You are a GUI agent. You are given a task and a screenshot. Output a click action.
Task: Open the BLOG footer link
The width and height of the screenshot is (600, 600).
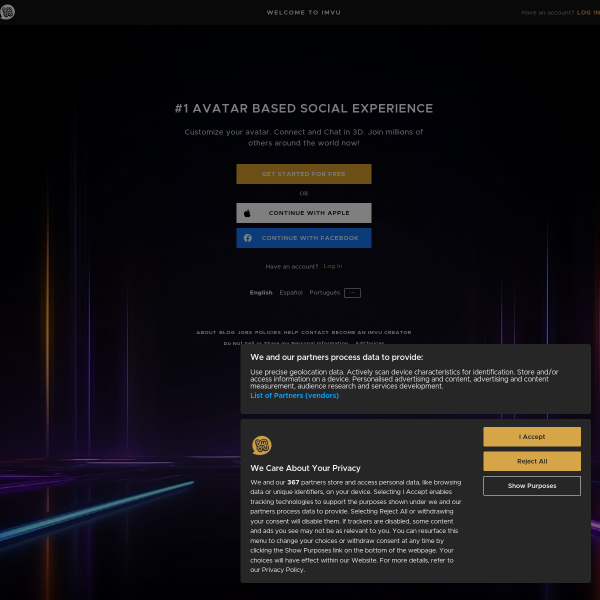point(227,333)
